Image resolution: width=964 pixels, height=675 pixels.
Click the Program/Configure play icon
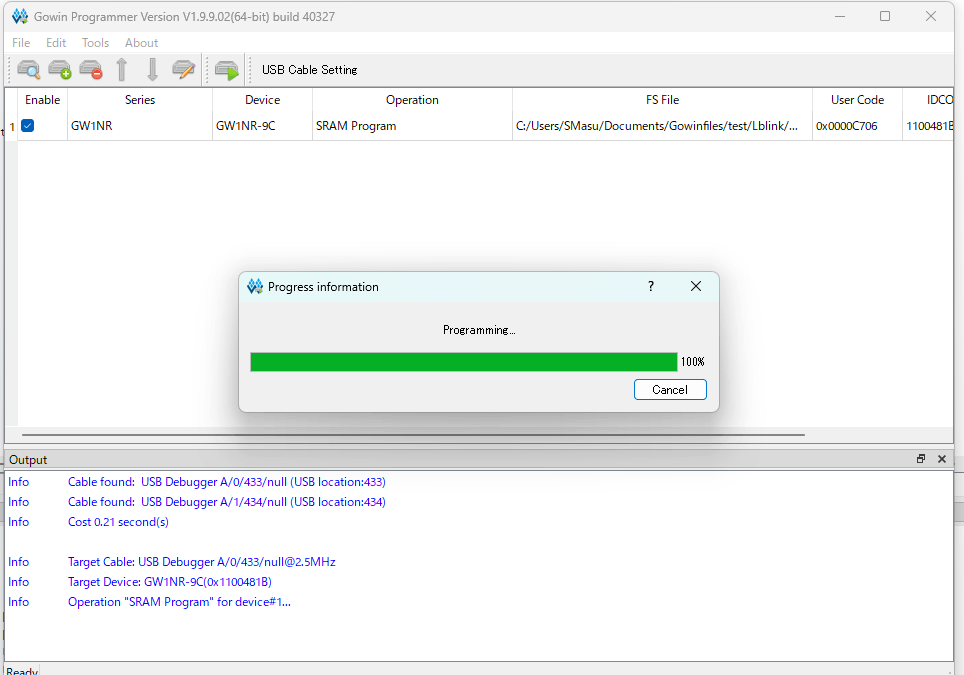point(227,70)
